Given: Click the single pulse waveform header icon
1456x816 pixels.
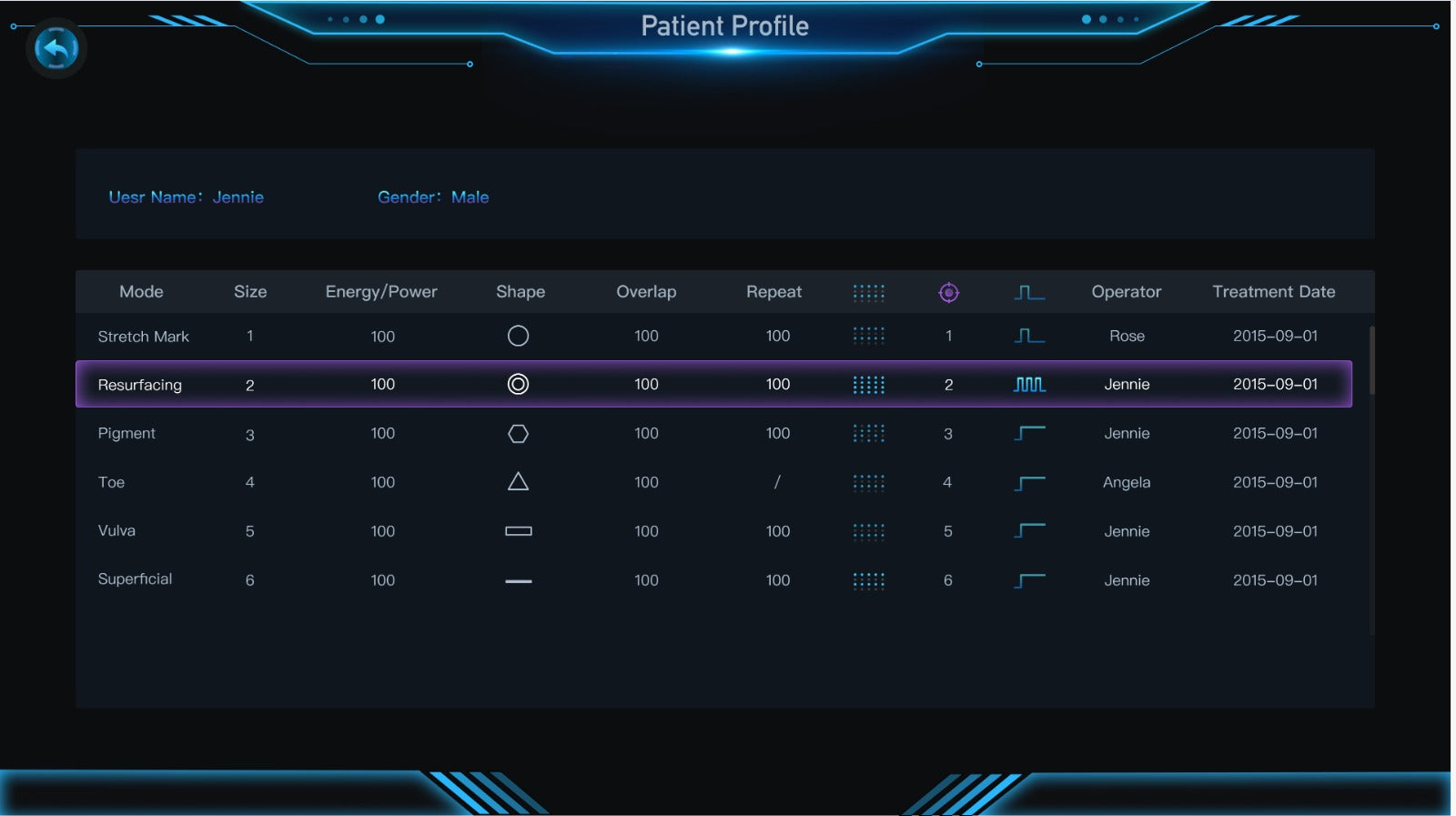Looking at the screenshot, I should [1029, 292].
